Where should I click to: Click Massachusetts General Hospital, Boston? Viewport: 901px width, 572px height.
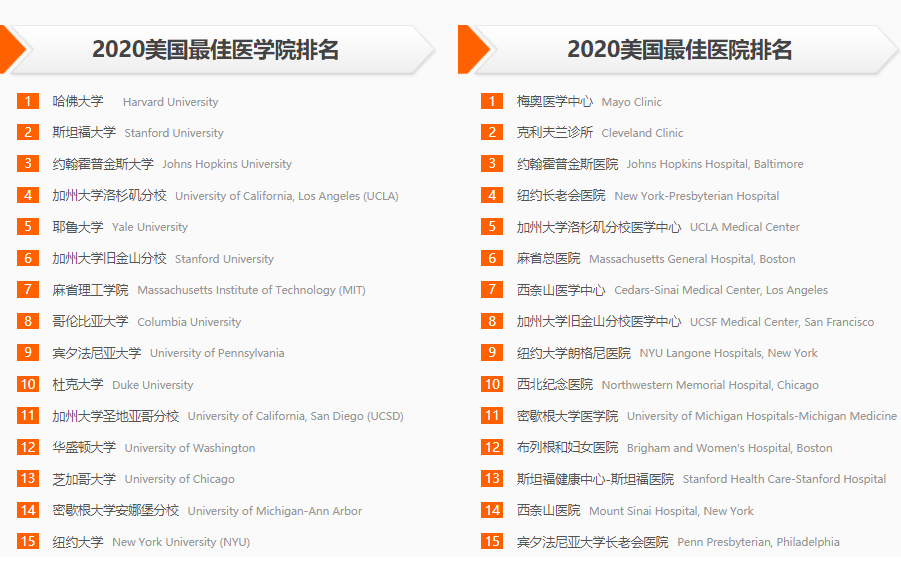point(692,259)
